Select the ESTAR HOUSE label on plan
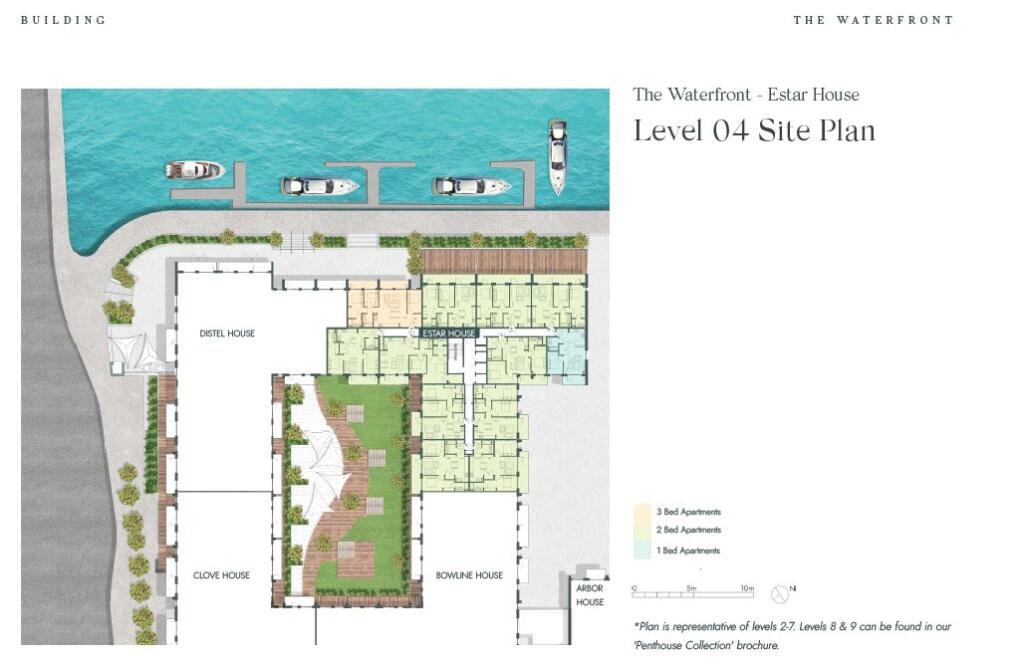1024x664 pixels. coord(448,333)
